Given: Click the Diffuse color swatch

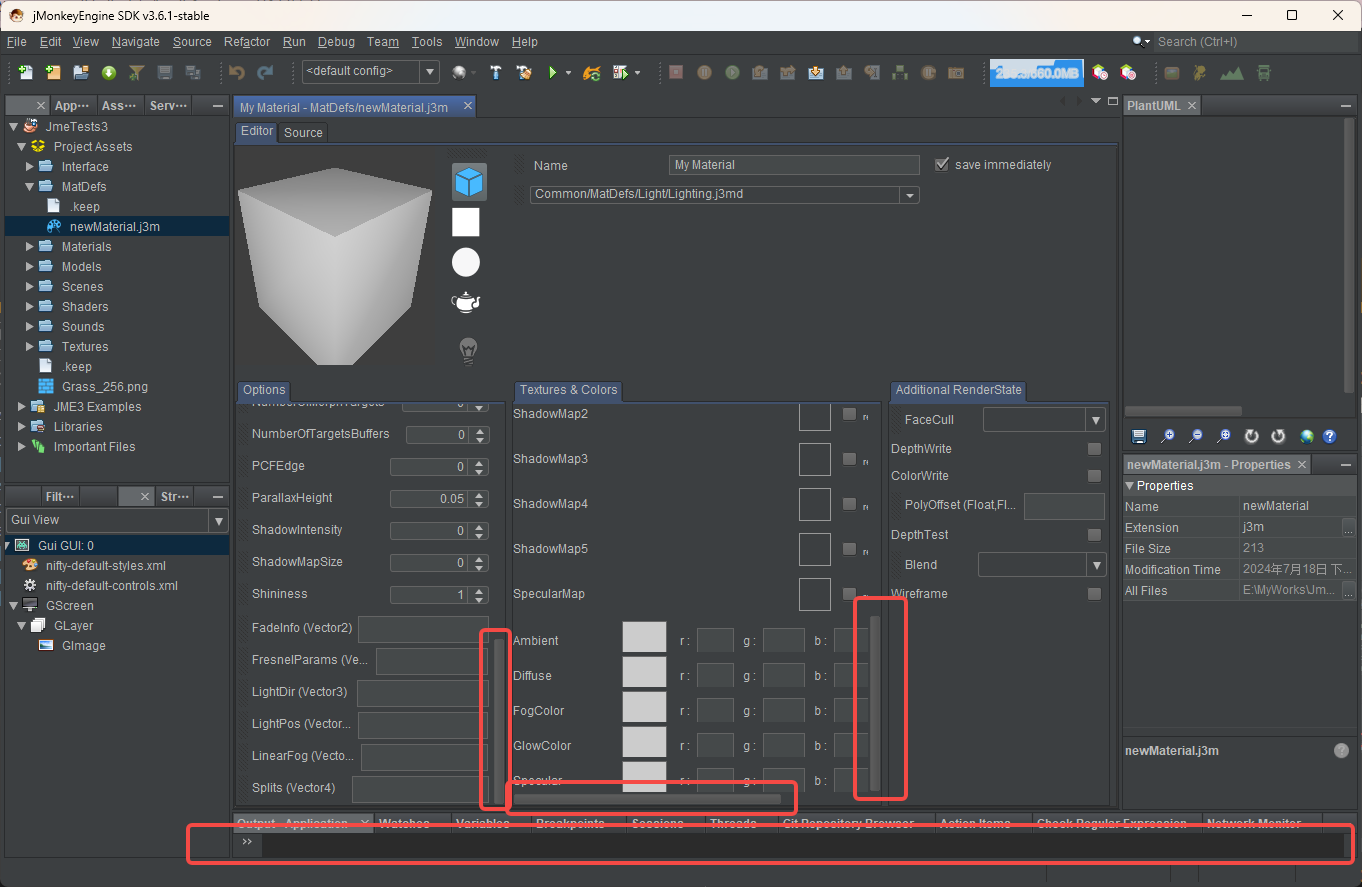Looking at the screenshot, I should 644,672.
